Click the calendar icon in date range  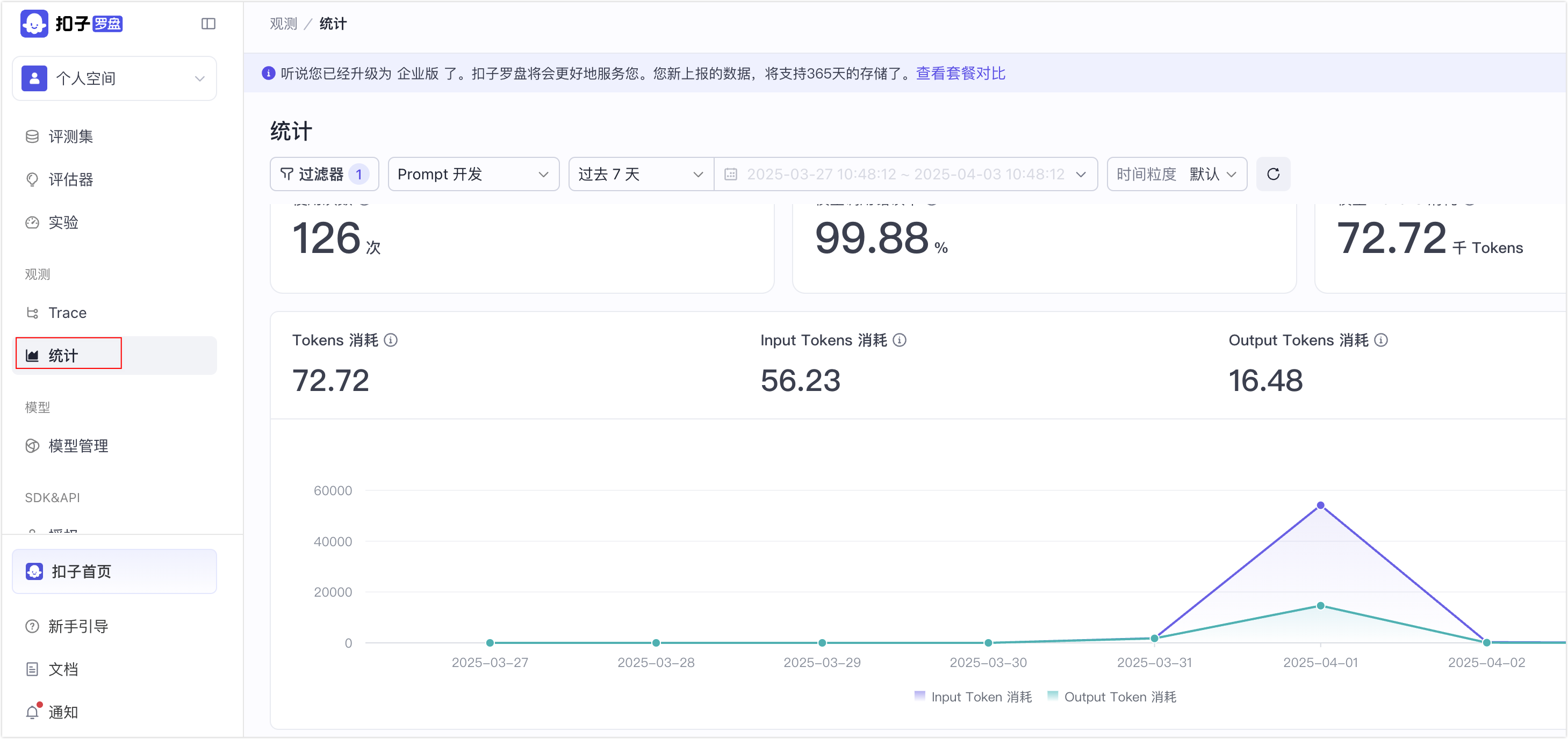(730, 174)
